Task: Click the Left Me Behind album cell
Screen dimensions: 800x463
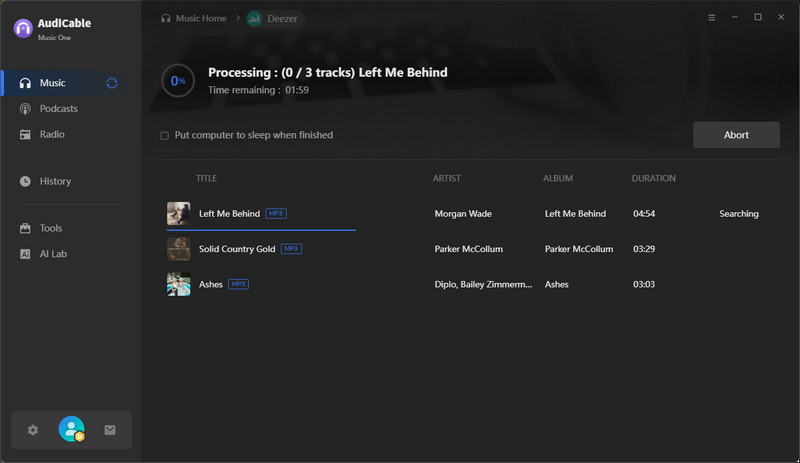Action: tap(575, 213)
